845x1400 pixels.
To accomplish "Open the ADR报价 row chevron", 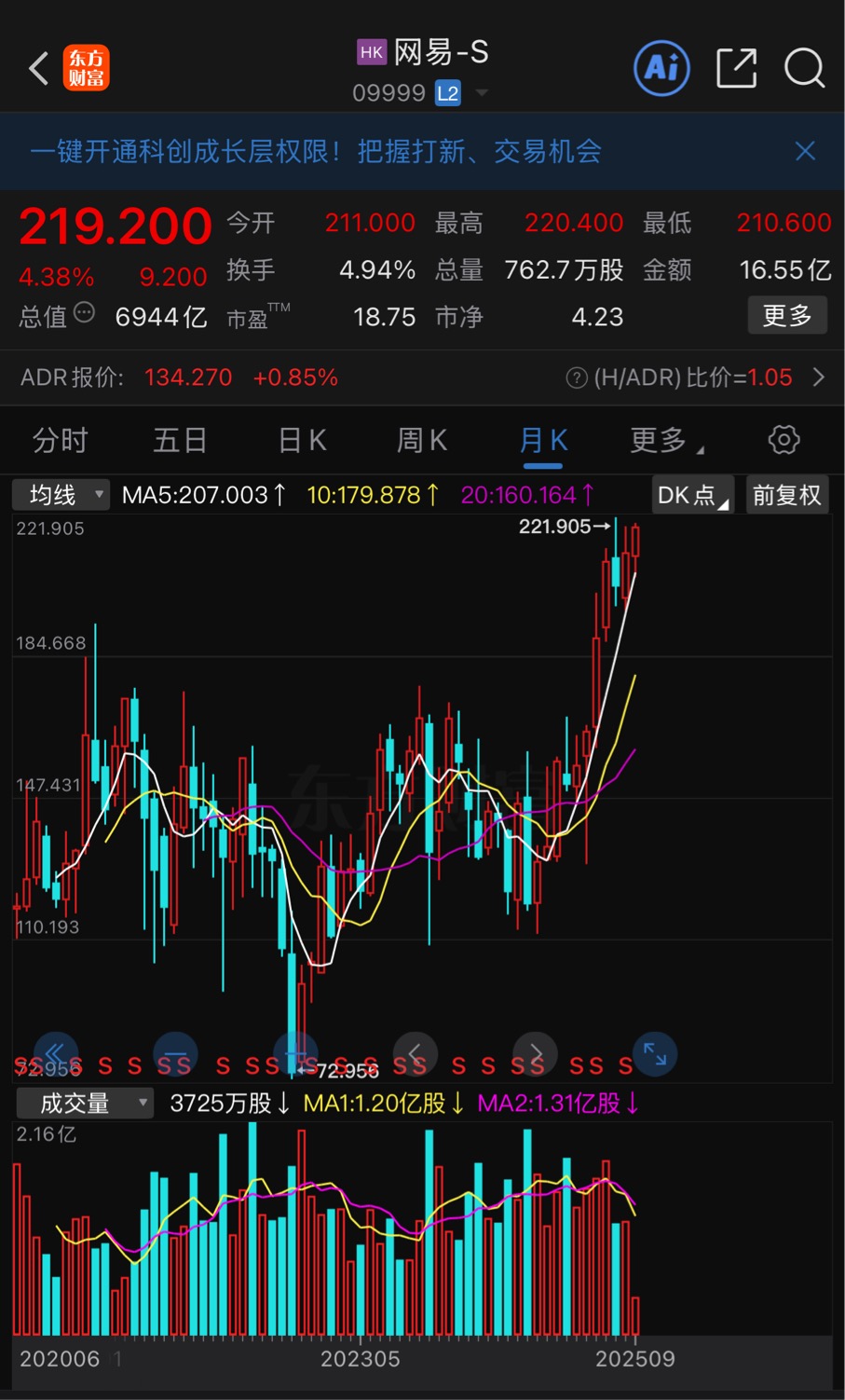I will [818, 377].
